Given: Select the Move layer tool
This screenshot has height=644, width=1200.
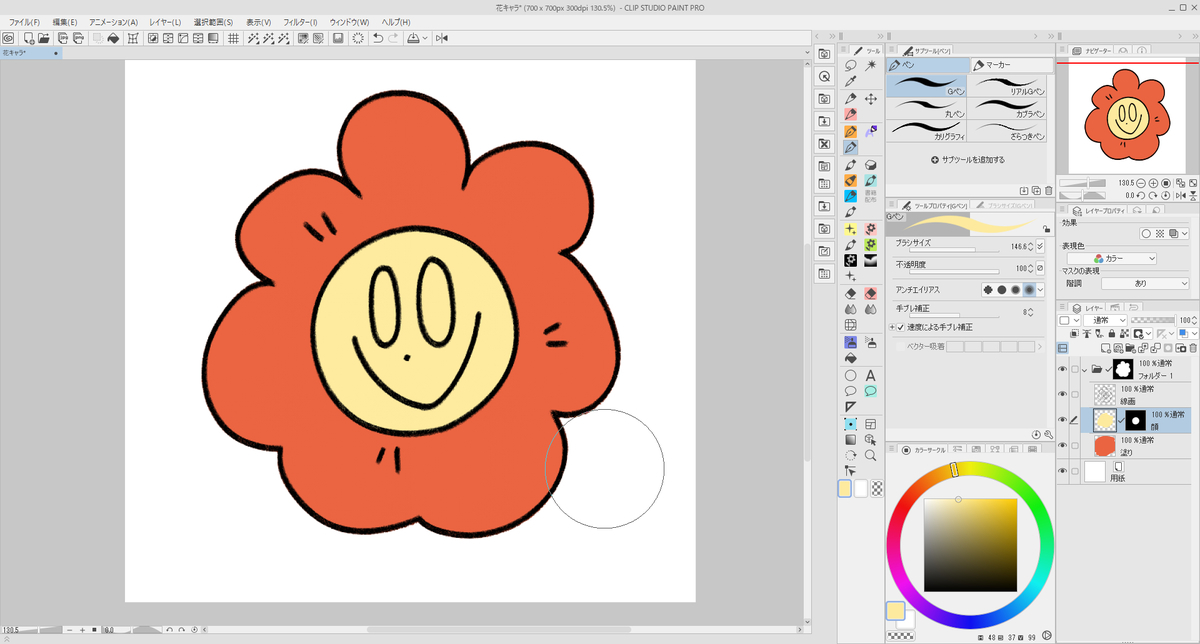Looking at the screenshot, I should 870,98.
